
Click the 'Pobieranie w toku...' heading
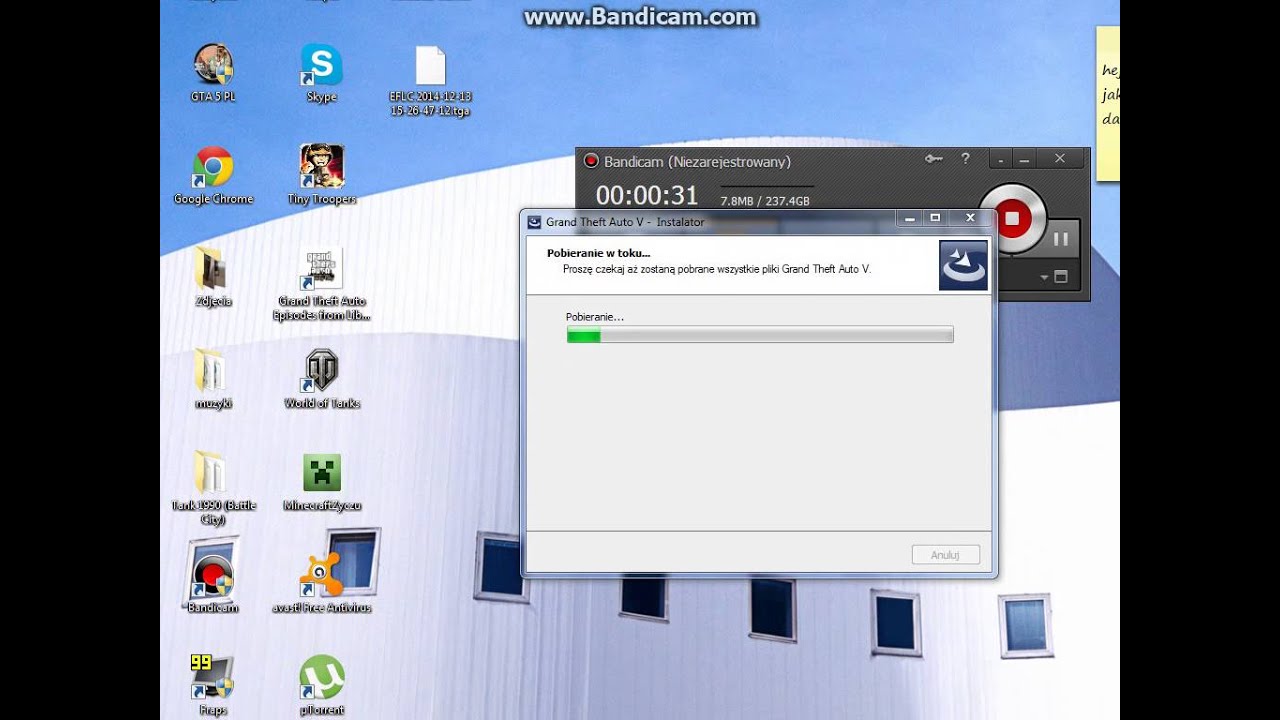598,253
